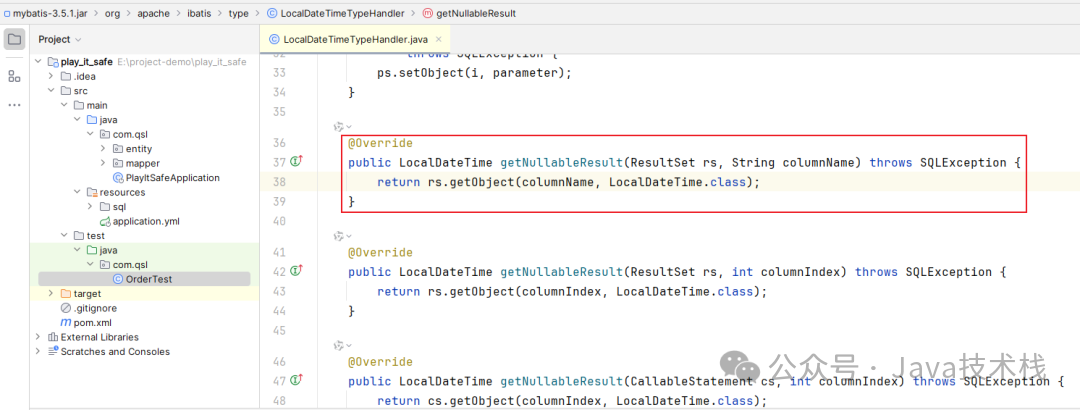Click the .gitignore file icon

tap(66, 308)
